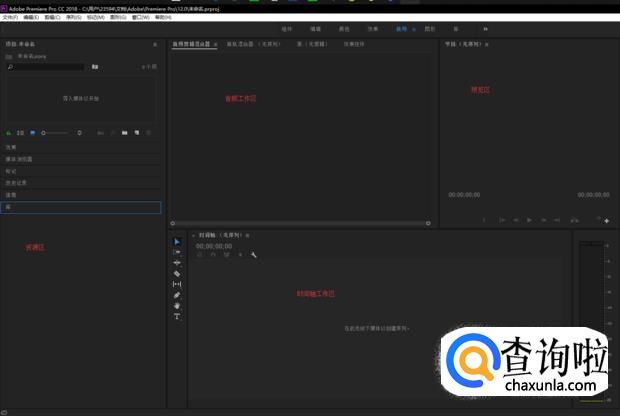Switch to the 源 (无剪辑) tab
Image resolution: width=620 pixels, height=416 pixels.
312,44
